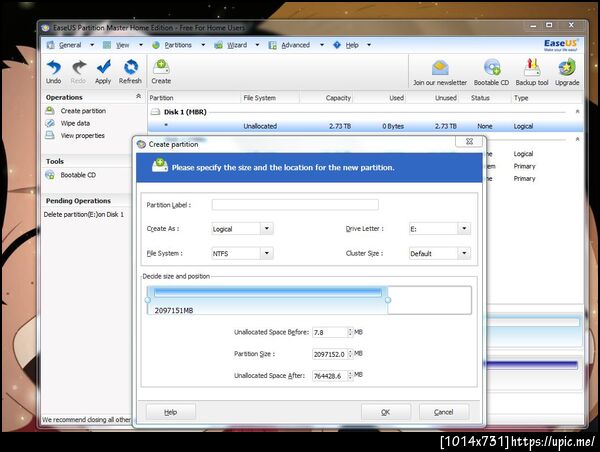Open the dropdown arrow beside General menu
Screen dimensions: 600x452
[x=92, y=45]
